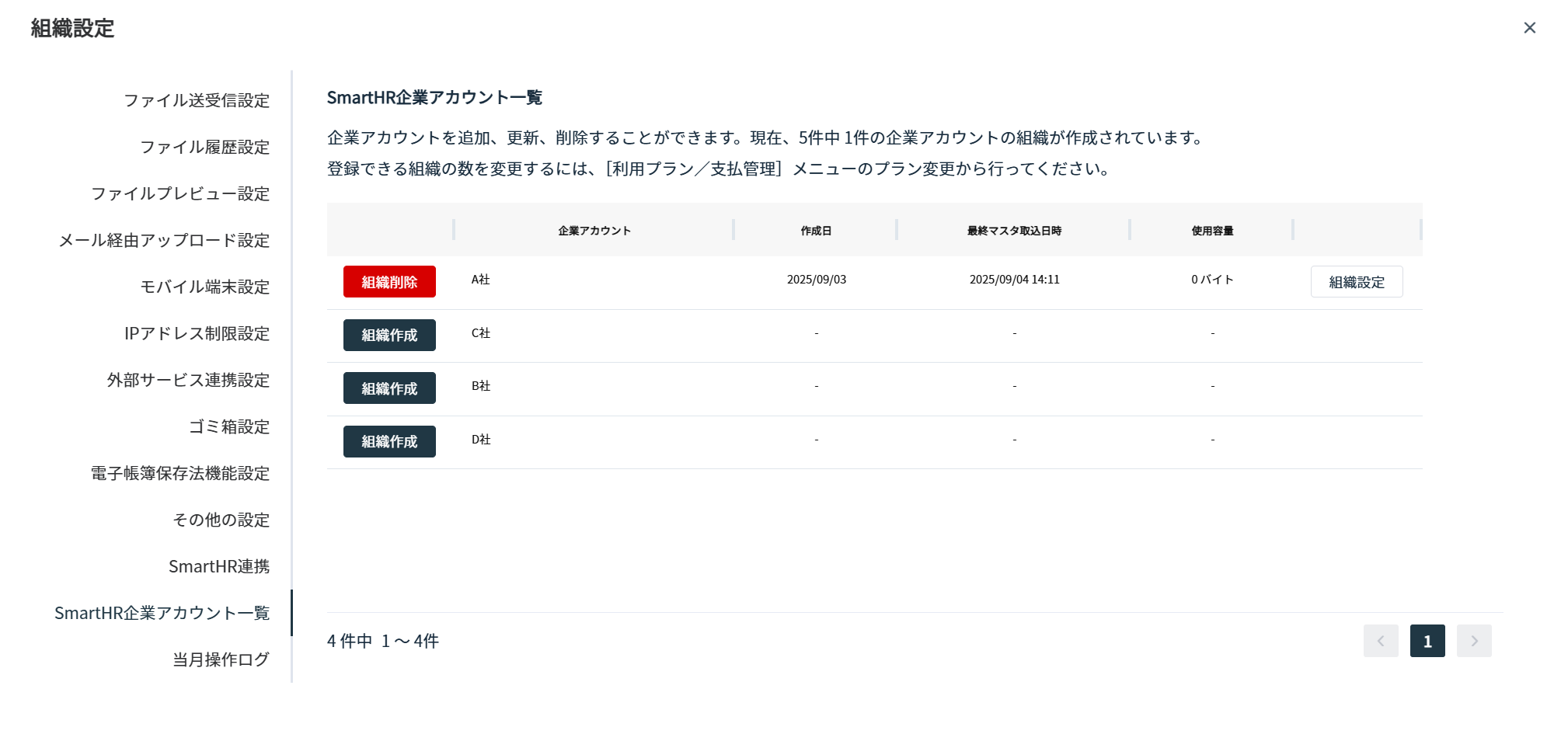
Task: Open SmartHR連携 menu item
Action: (219, 566)
